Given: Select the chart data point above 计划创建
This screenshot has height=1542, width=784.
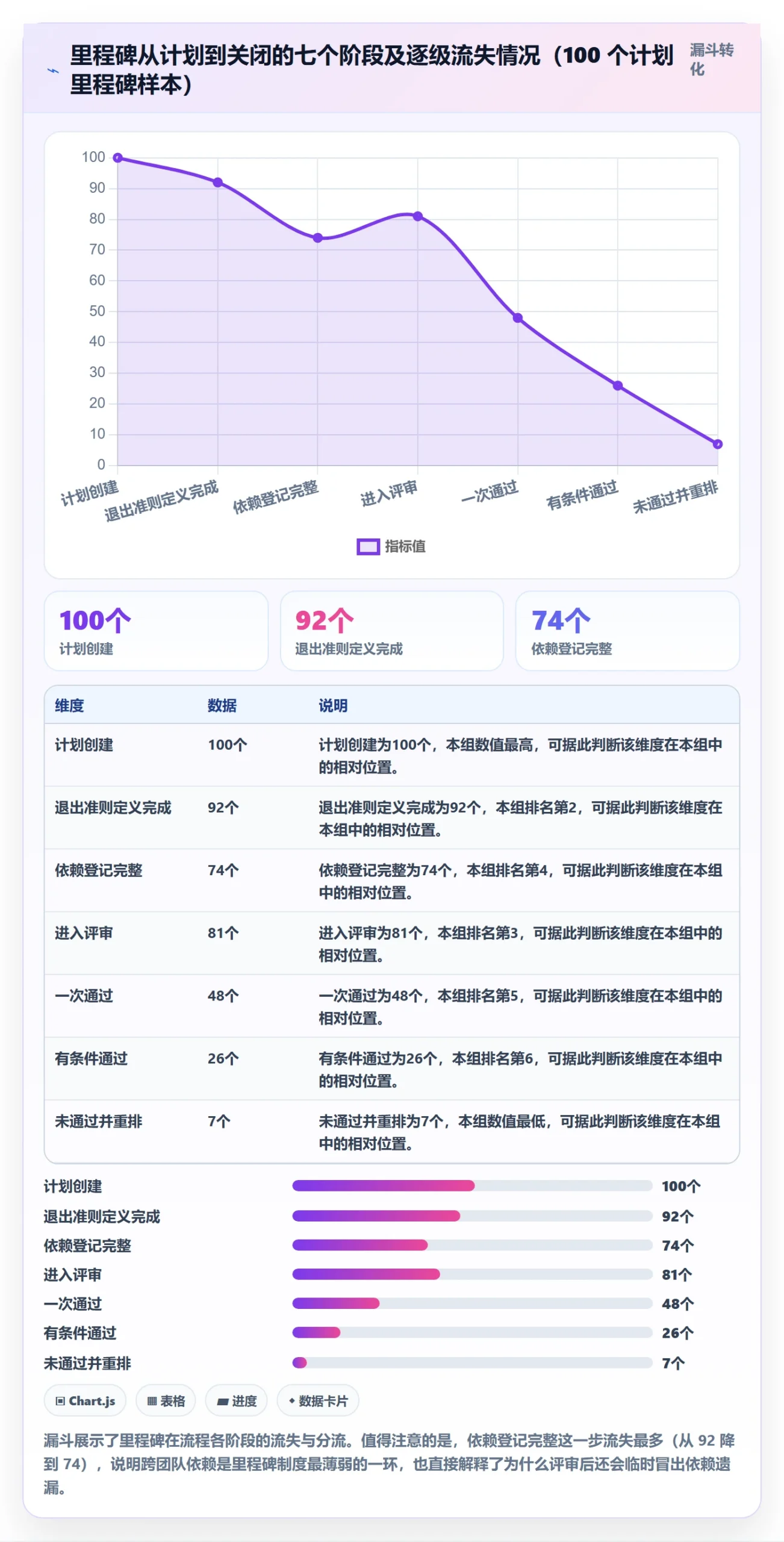Looking at the screenshot, I should click(x=118, y=158).
